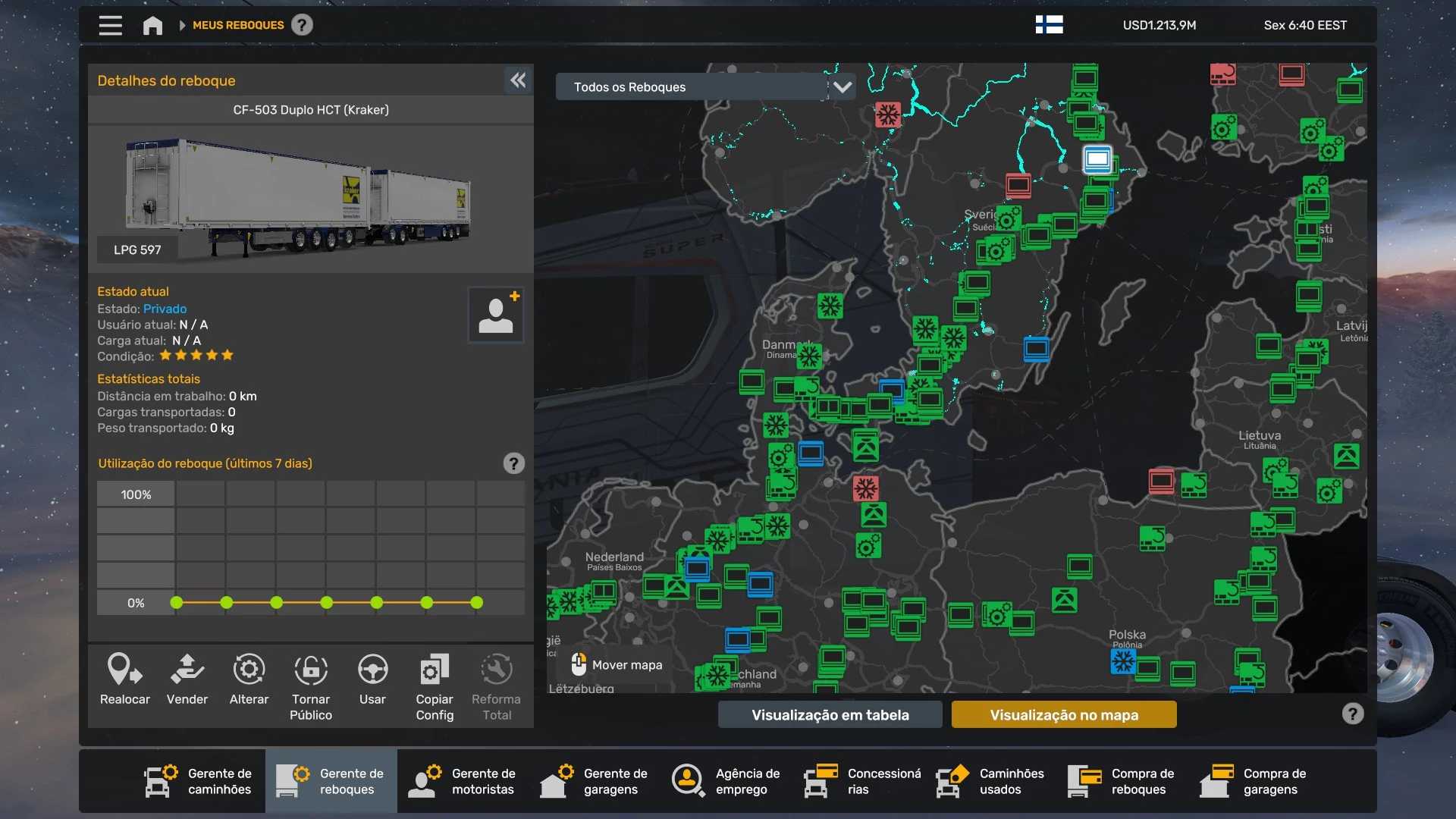Open Gerente de motoristas tab
1456x819 pixels.
(x=463, y=781)
